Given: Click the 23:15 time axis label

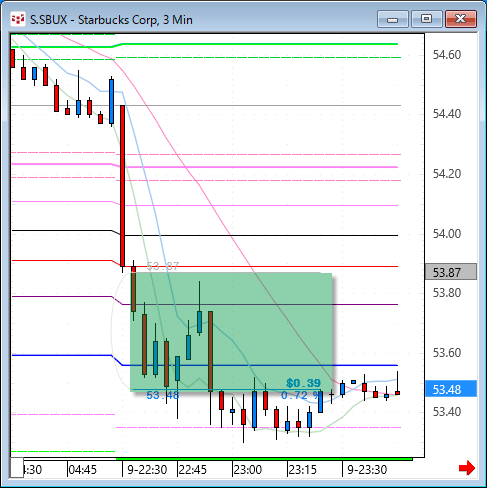Looking at the screenshot, I should (x=302, y=470).
